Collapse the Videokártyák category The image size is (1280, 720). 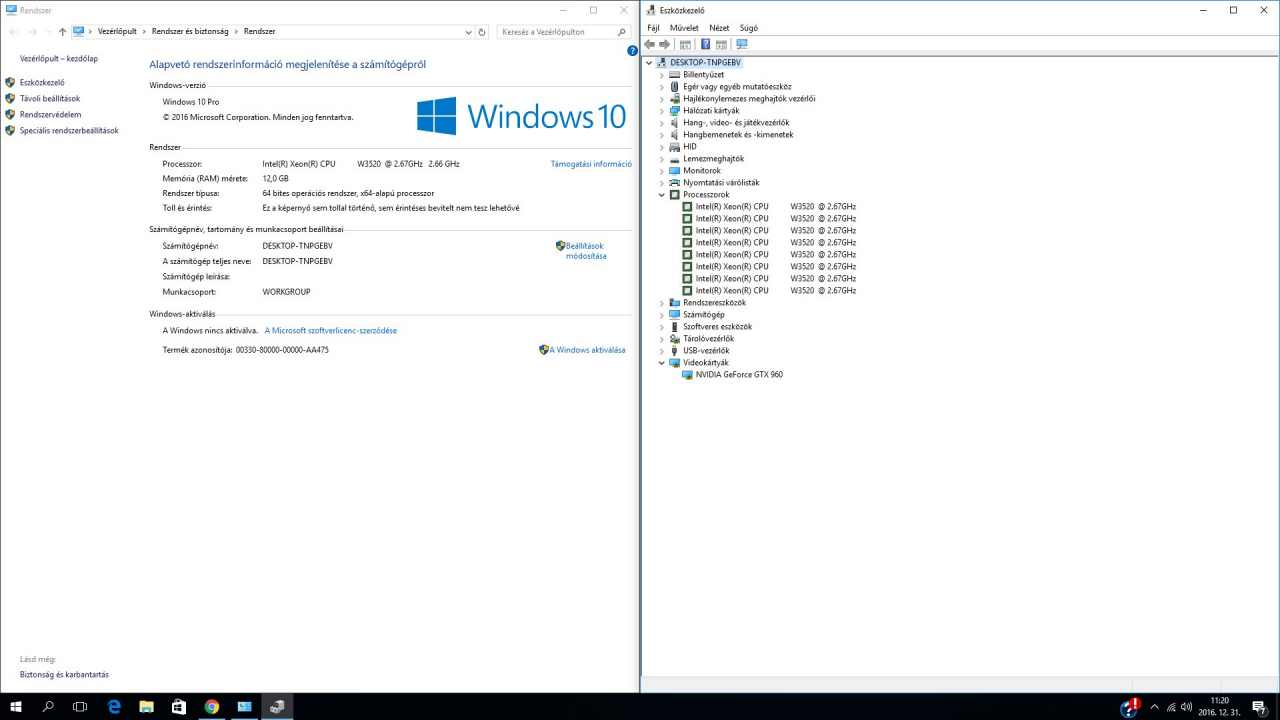pyautogui.click(x=661, y=363)
